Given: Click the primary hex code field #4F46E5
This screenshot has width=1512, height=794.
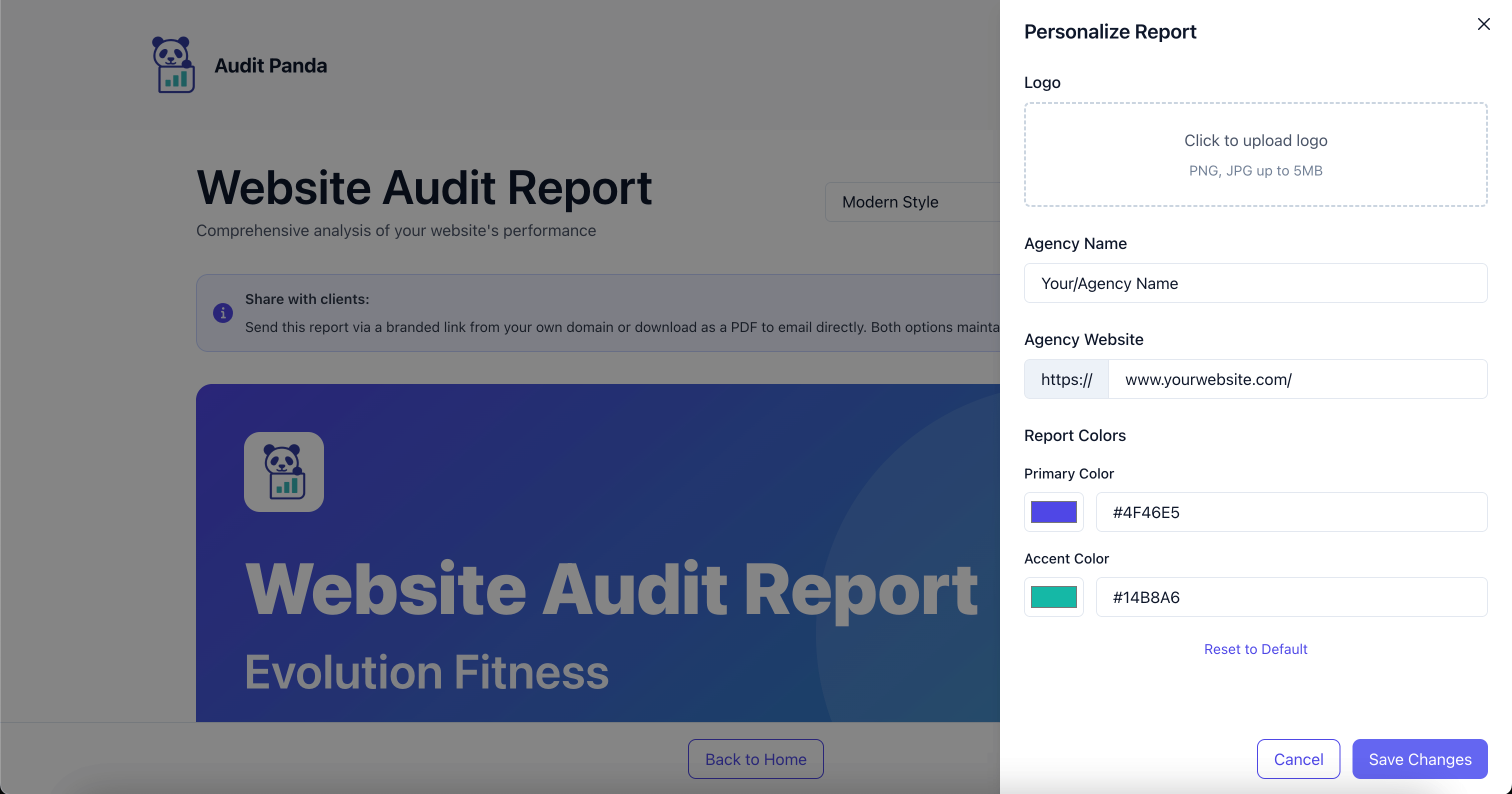Looking at the screenshot, I should [x=1290, y=511].
